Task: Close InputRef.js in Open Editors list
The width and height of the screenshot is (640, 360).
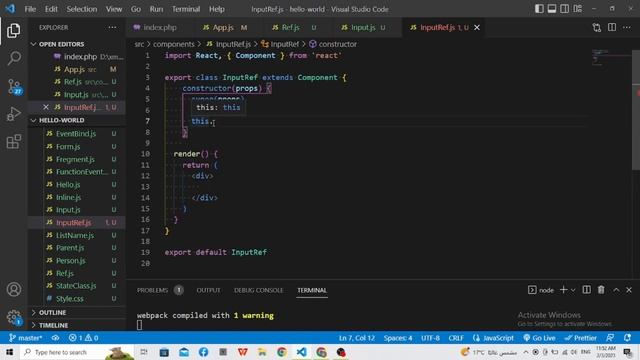Action: click(46, 107)
